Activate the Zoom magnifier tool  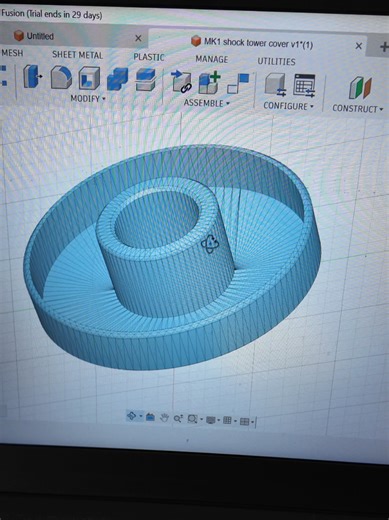click(x=178, y=418)
